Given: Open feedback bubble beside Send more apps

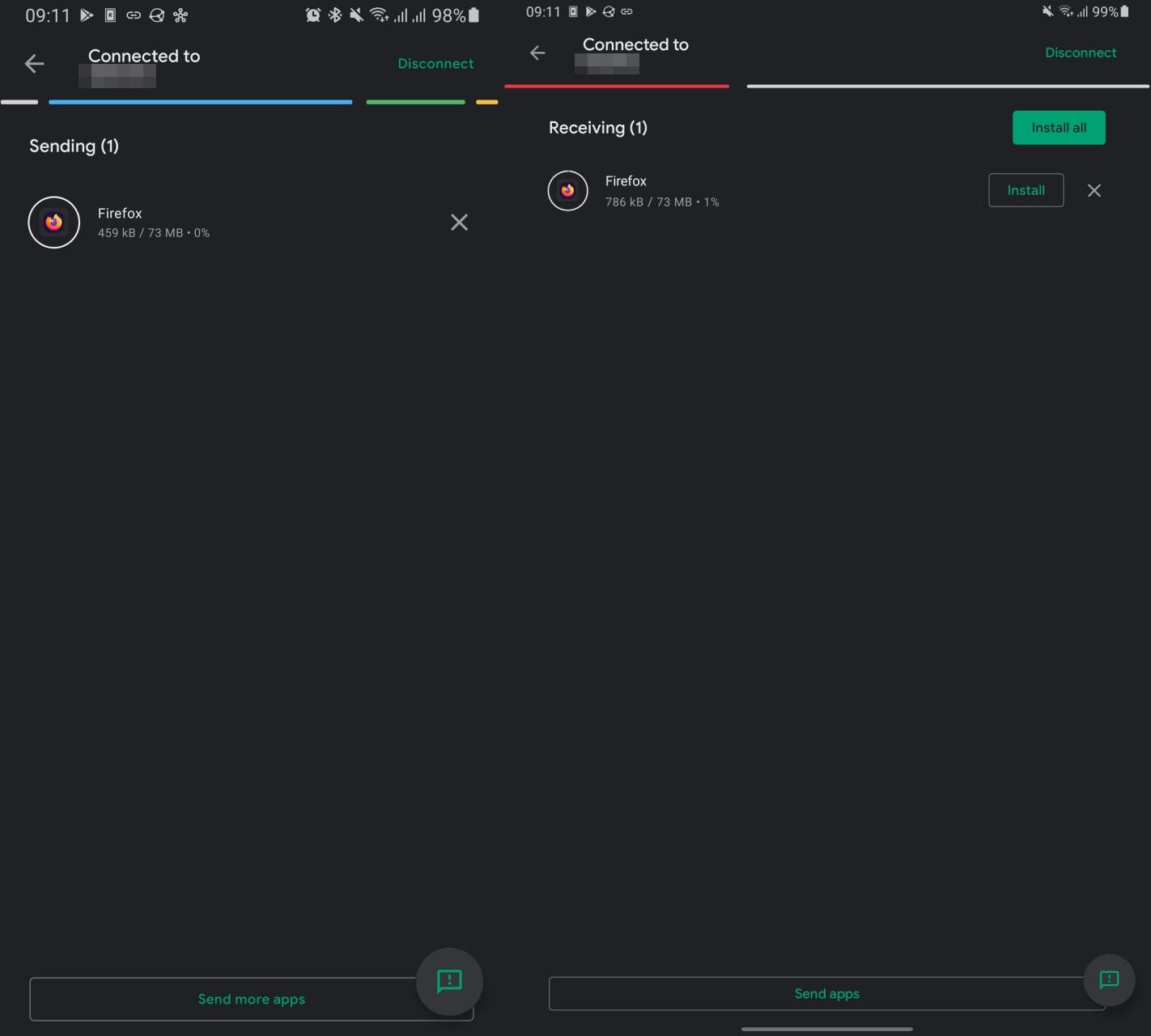Looking at the screenshot, I should coord(449,981).
